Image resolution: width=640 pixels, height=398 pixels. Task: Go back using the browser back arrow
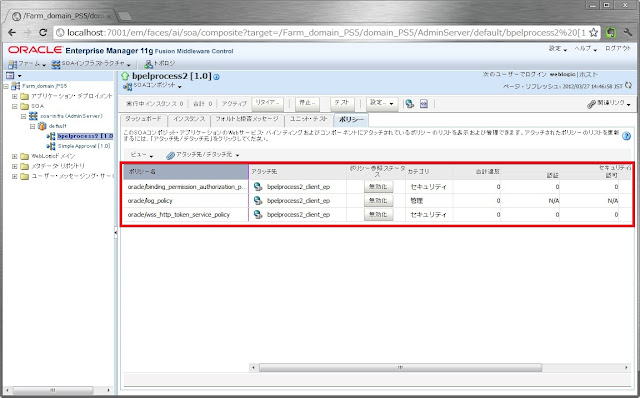click(x=12, y=32)
